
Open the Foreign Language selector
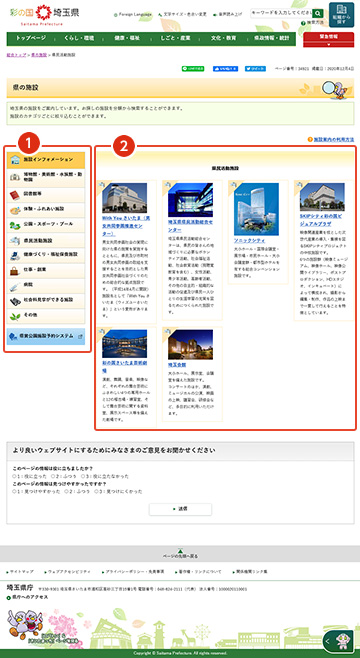pyautogui.click(x=132, y=15)
